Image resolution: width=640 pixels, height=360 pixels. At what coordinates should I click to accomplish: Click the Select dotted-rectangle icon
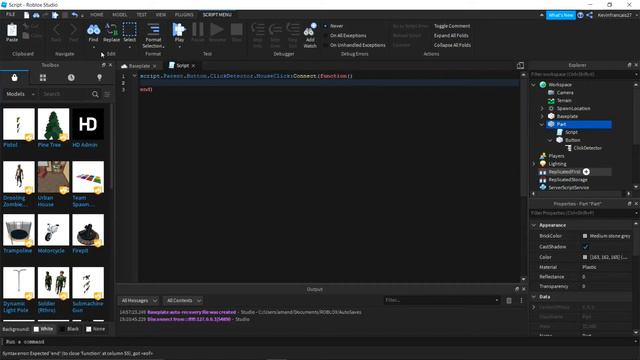(129, 29)
